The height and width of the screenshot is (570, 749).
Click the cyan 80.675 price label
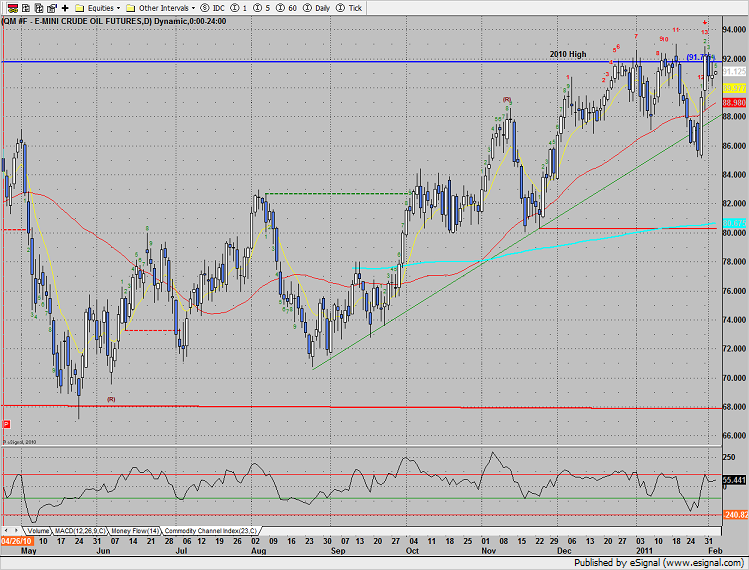coord(735,223)
